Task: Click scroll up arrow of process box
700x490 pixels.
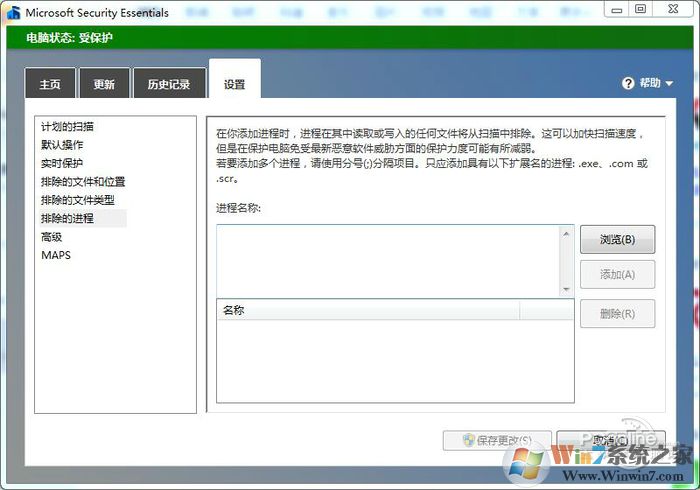Action: pyautogui.click(x=567, y=233)
